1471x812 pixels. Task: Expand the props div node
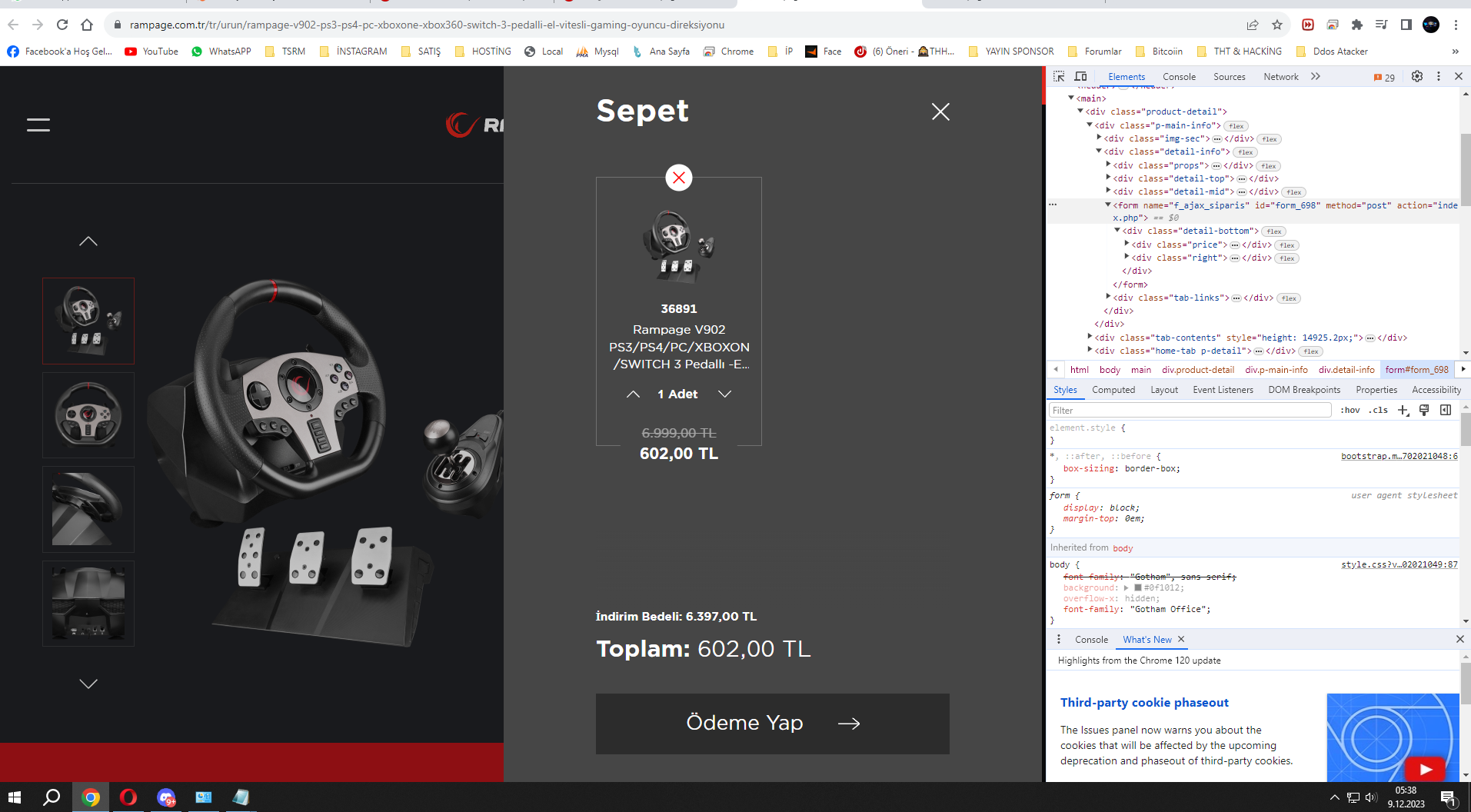(1108, 165)
